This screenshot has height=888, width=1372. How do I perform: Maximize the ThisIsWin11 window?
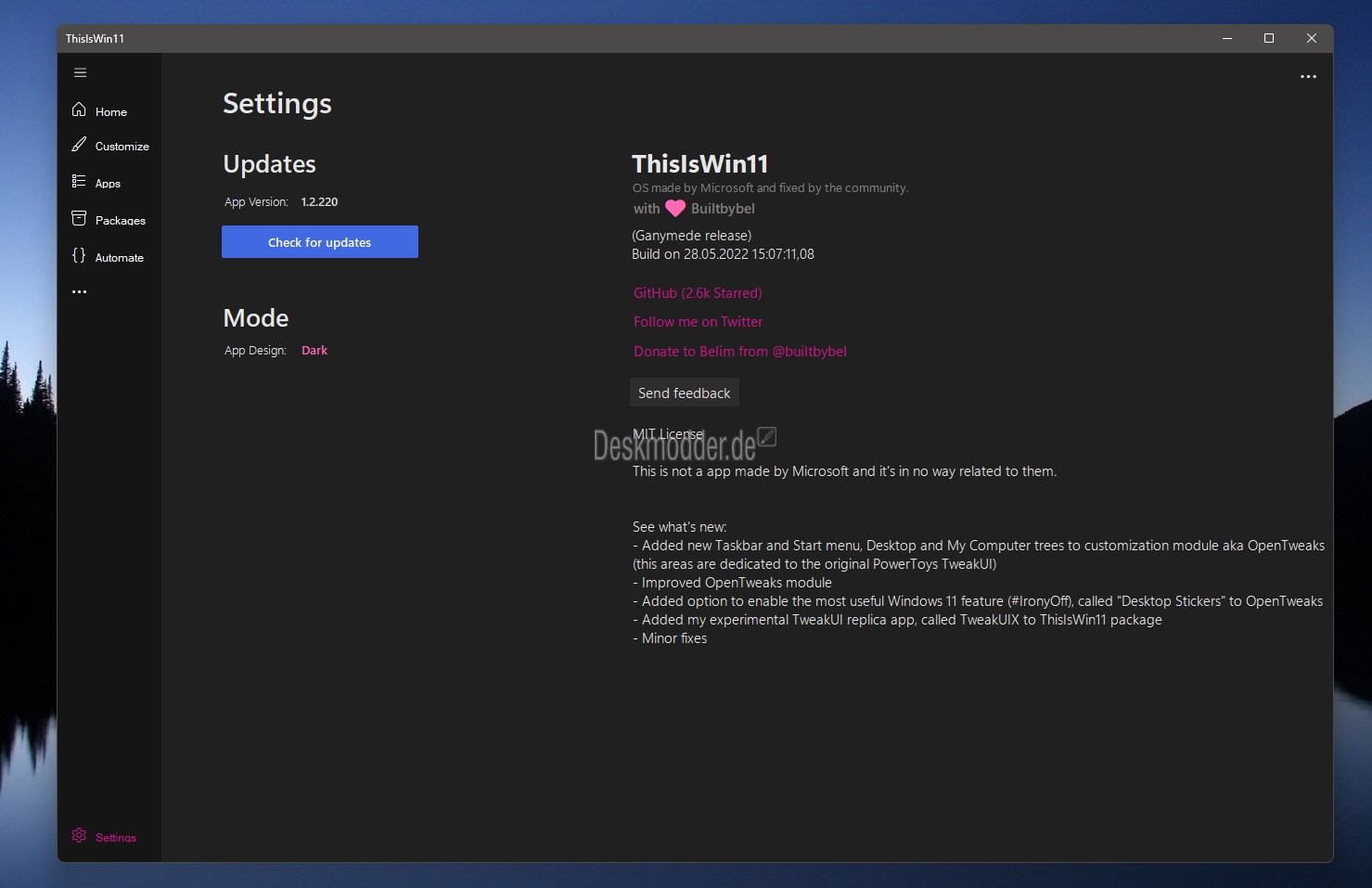coord(1269,38)
